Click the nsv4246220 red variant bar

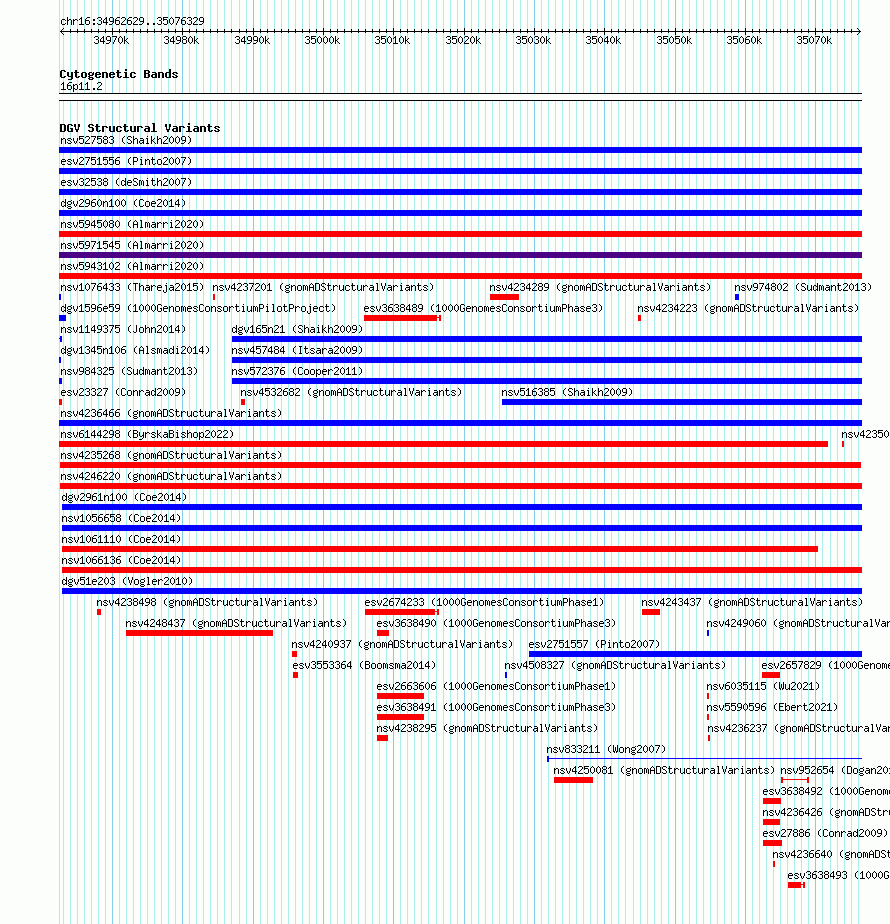point(460,486)
